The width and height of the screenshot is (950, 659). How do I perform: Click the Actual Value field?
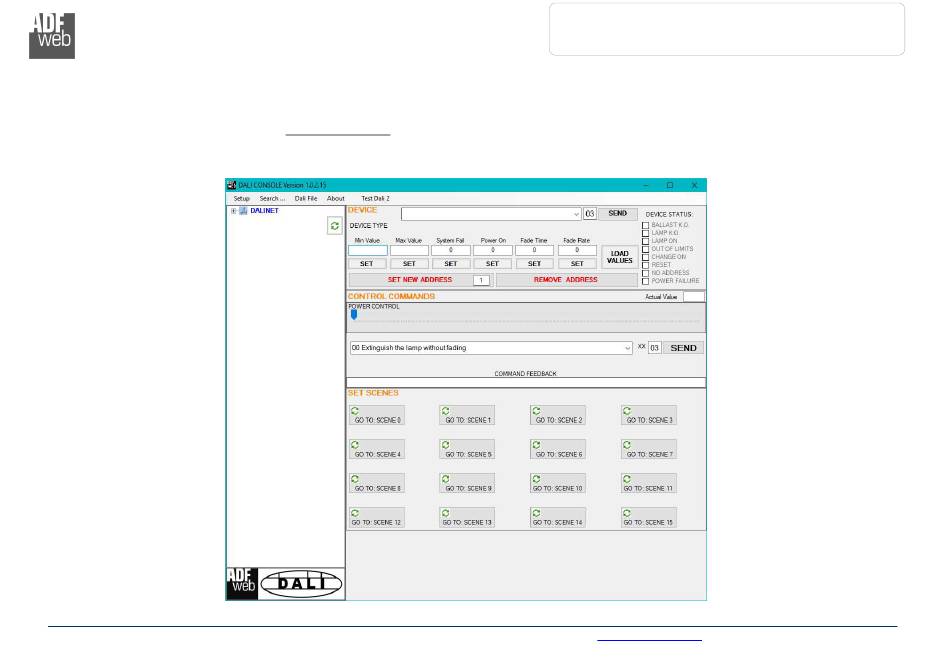[693, 296]
